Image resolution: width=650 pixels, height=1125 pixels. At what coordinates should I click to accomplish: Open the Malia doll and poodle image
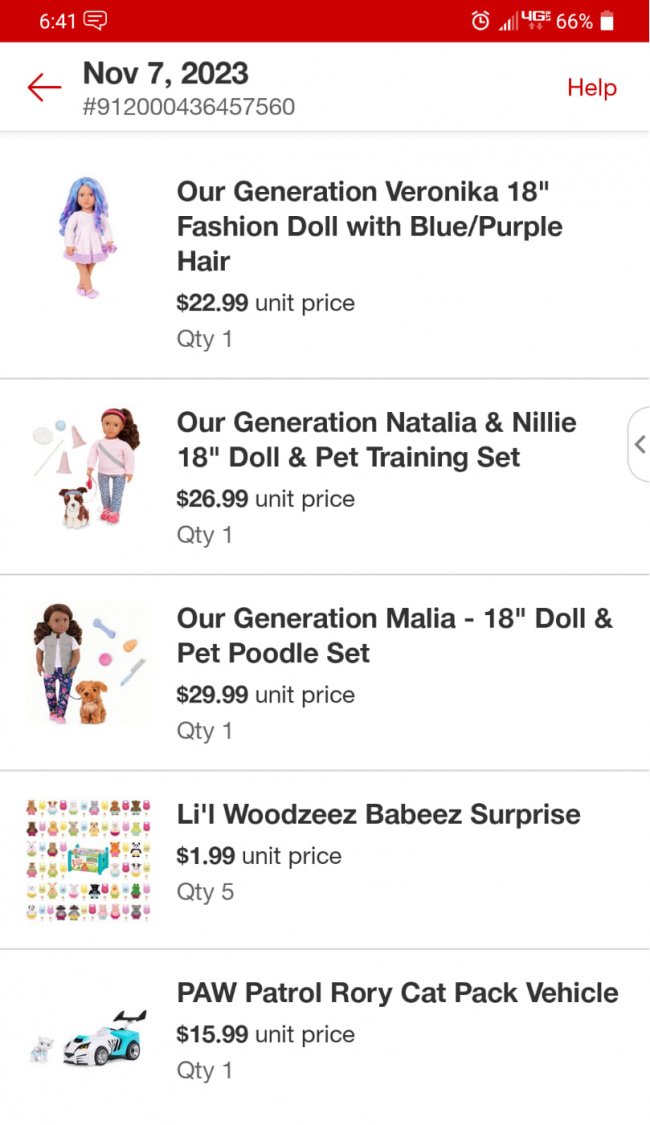88,662
